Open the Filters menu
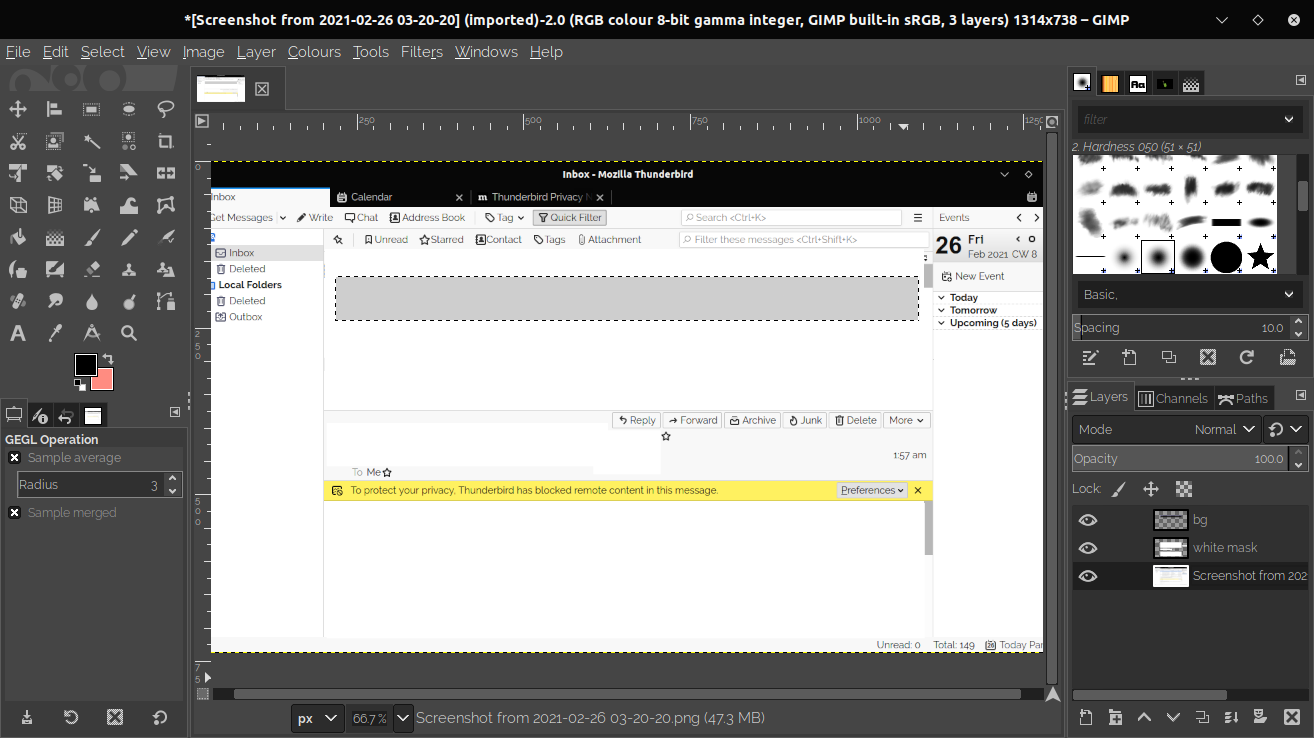This screenshot has width=1314, height=738. click(422, 52)
